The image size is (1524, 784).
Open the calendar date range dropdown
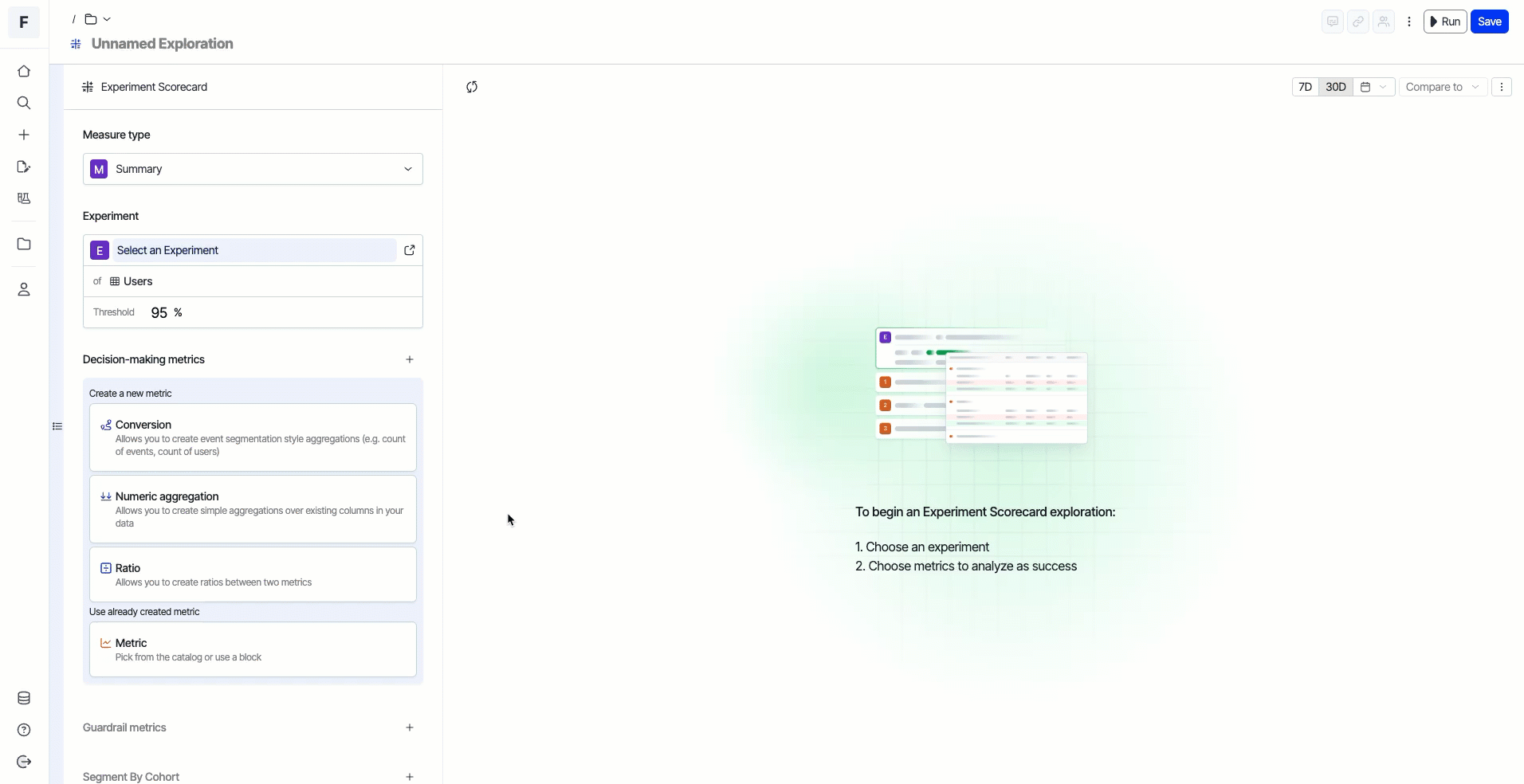pyautogui.click(x=1373, y=87)
